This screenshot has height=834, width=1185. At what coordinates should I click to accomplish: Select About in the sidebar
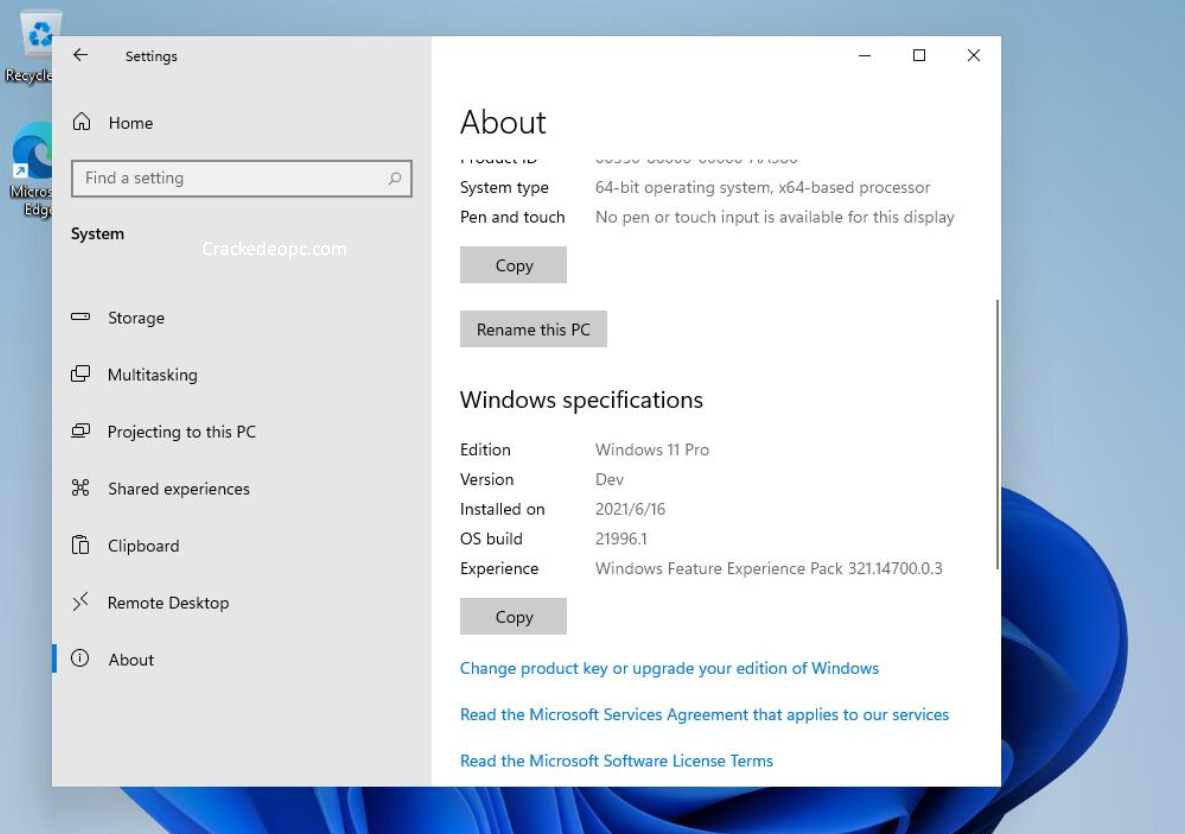coord(131,659)
